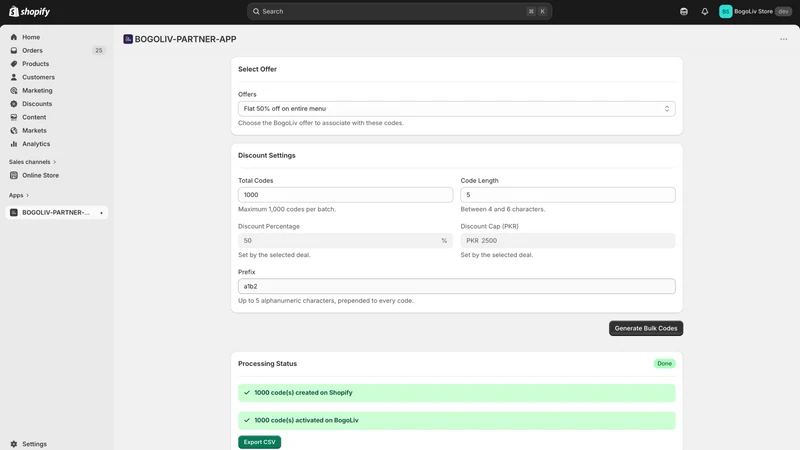Open Markets link in sidebar
This screenshot has width=800, height=450.
(x=34, y=131)
